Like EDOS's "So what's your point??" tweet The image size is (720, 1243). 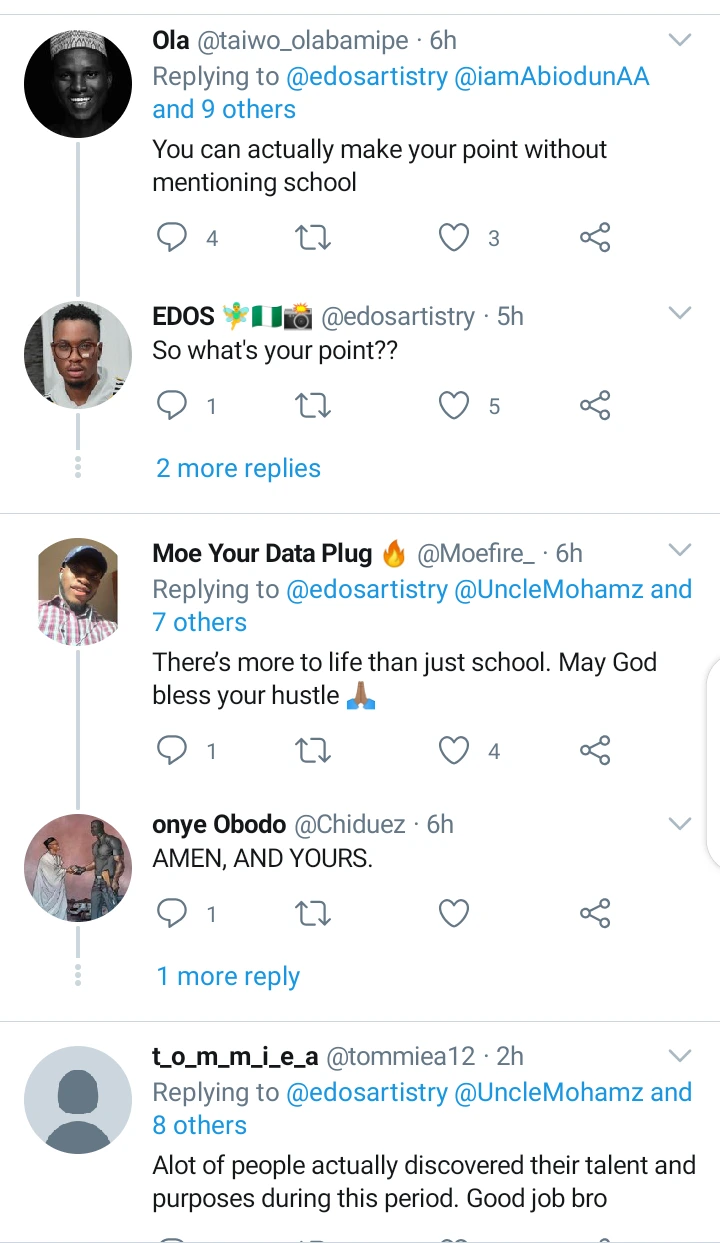[x=455, y=406]
